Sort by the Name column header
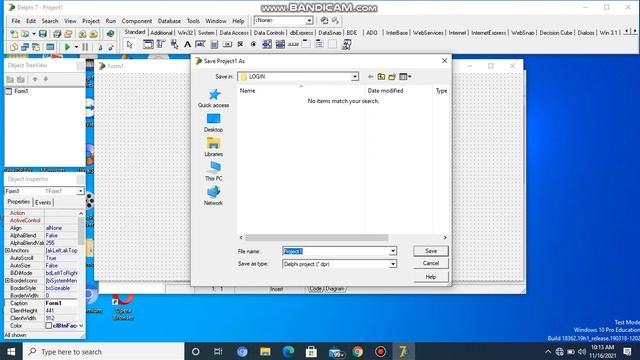The image size is (640, 360). pos(301,91)
